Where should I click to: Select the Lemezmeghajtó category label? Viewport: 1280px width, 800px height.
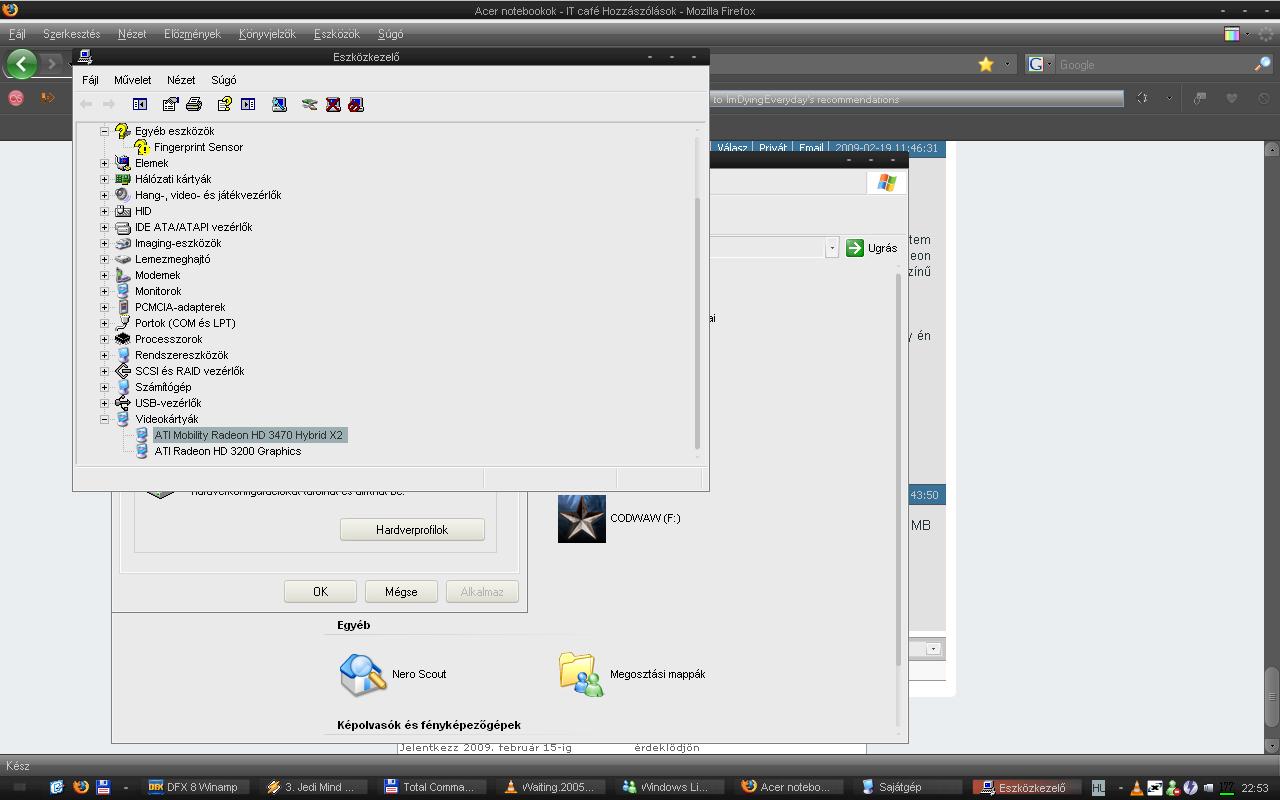pyautogui.click(x=173, y=259)
